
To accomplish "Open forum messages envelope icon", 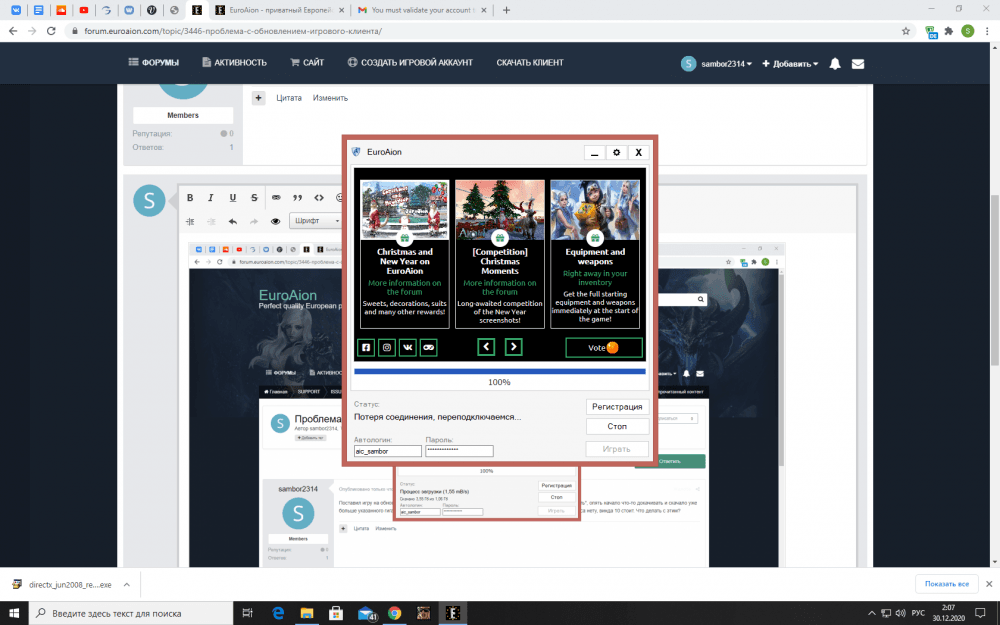I will (858, 63).
